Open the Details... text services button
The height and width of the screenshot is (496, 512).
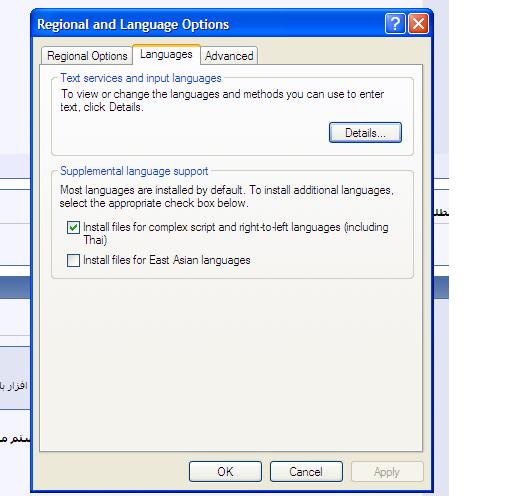pyautogui.click(x=365, y=133)
